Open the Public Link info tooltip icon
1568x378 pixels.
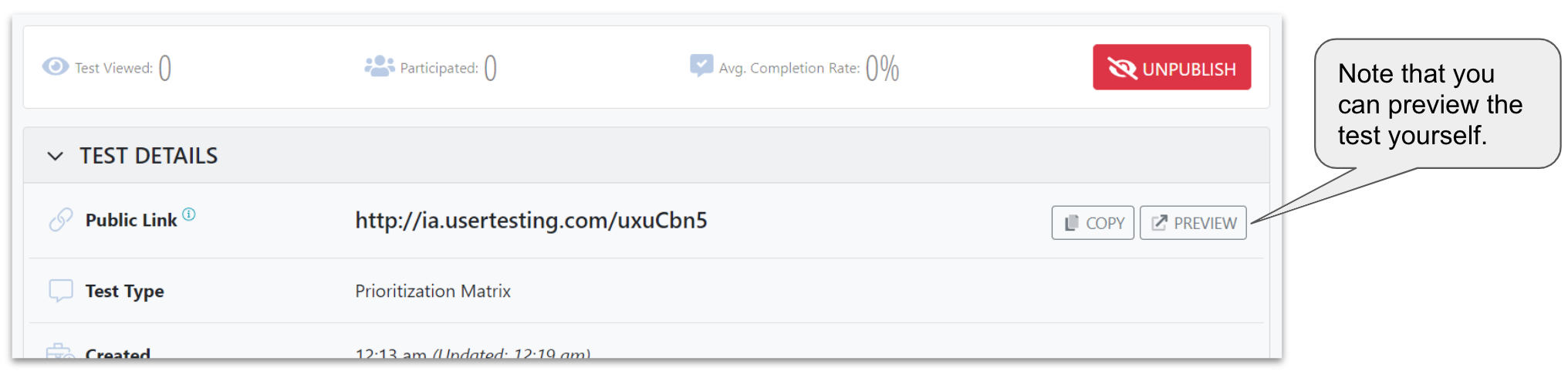click(189, 214)
